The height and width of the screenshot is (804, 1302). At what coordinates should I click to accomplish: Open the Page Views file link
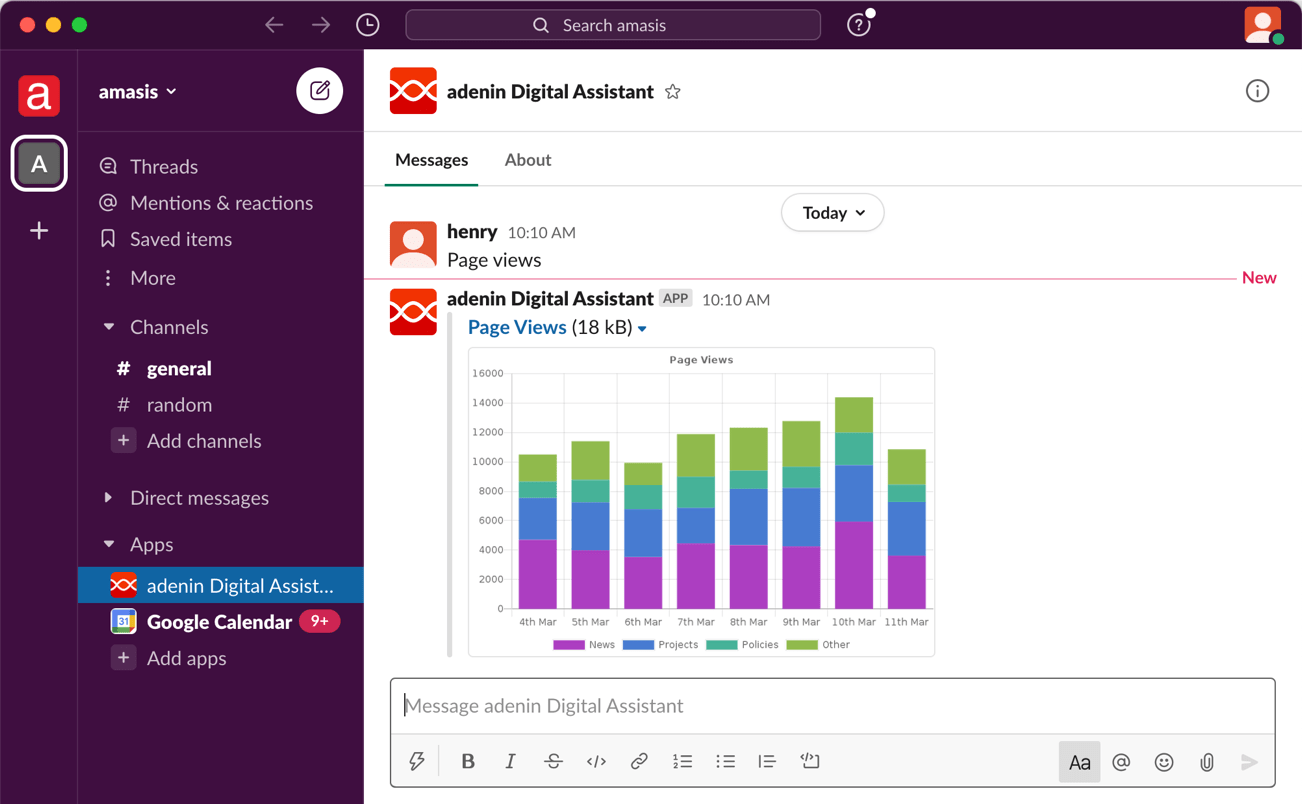click(517, 327)
